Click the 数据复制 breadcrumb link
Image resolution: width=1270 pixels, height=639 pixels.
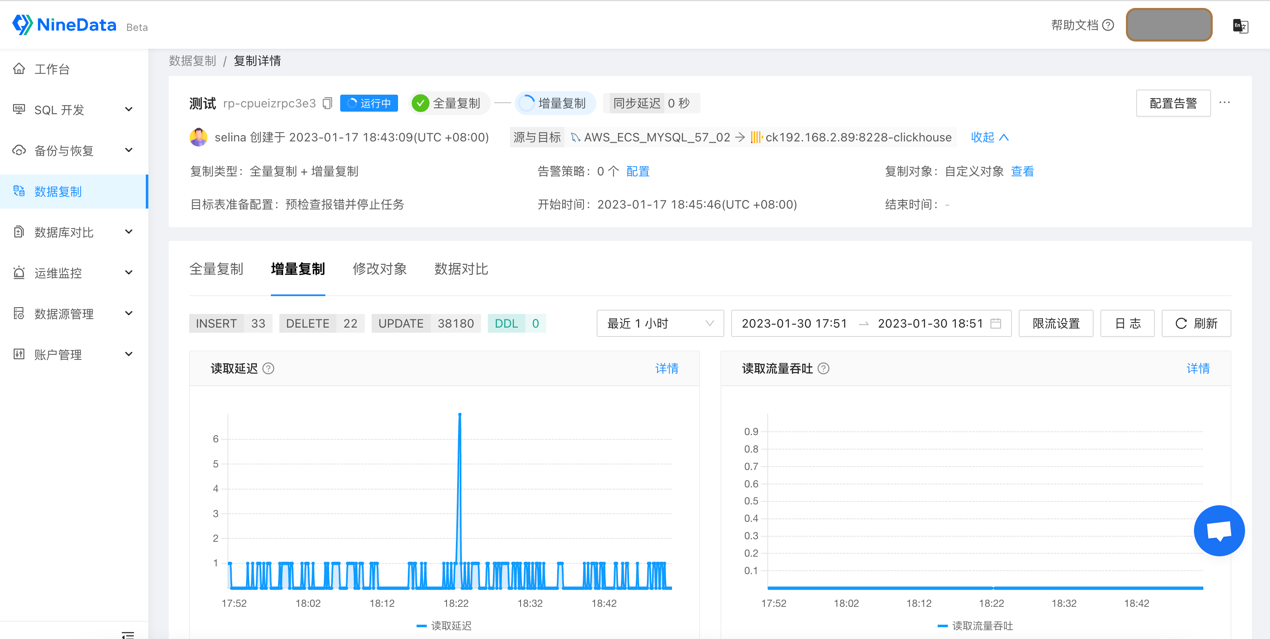tap(192, 61)
